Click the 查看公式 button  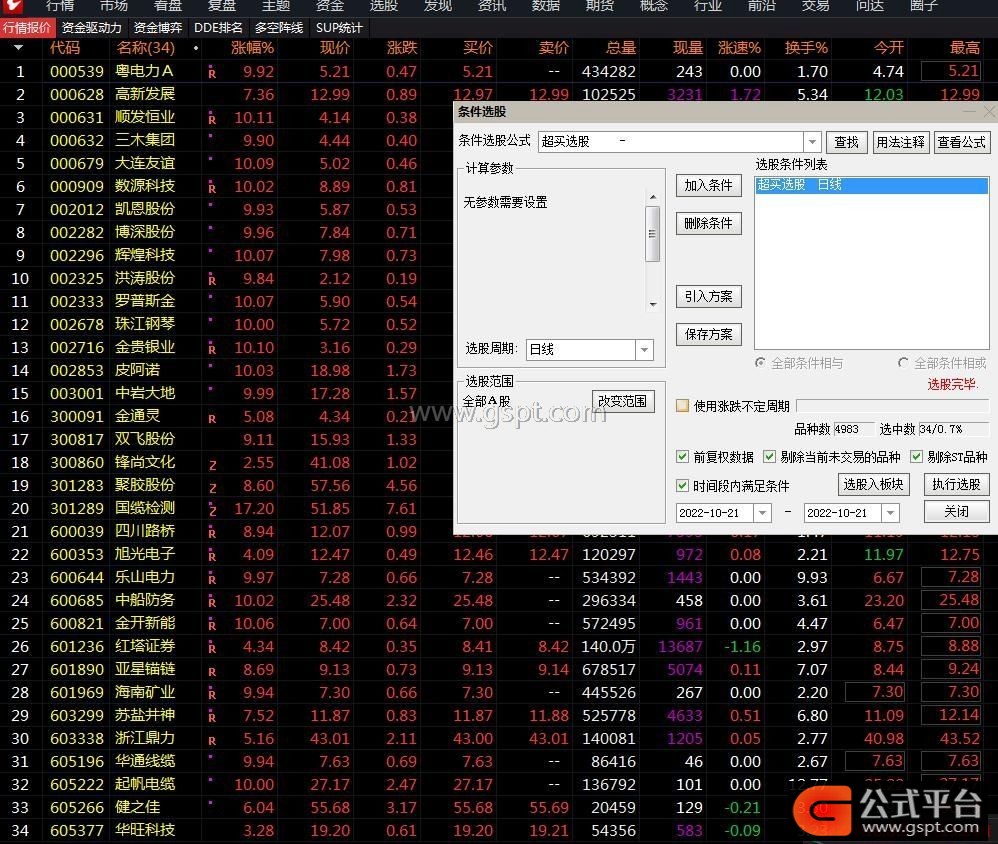point(961,142)
